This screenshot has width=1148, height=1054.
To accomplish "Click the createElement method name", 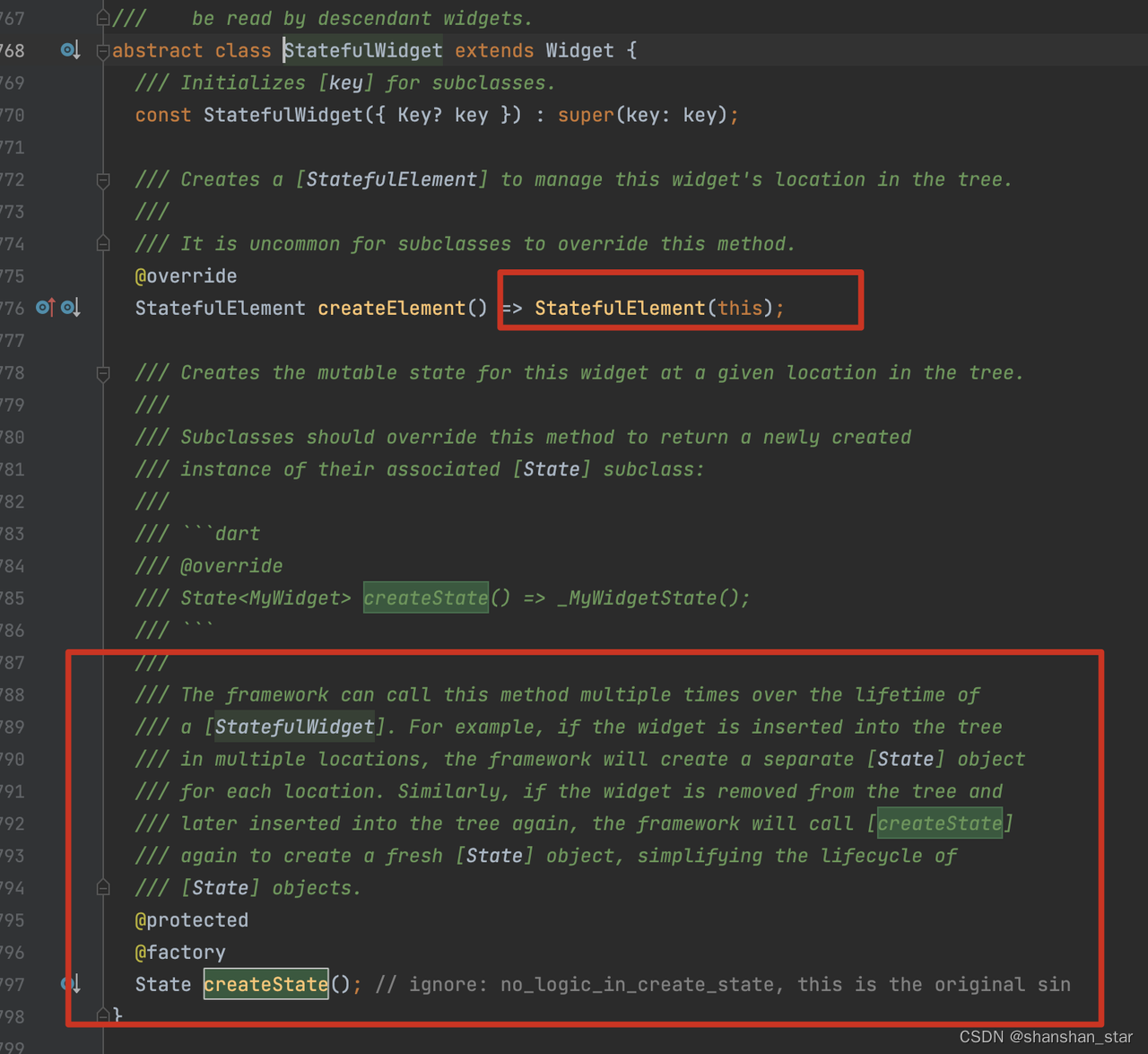I will click(392, 308).
